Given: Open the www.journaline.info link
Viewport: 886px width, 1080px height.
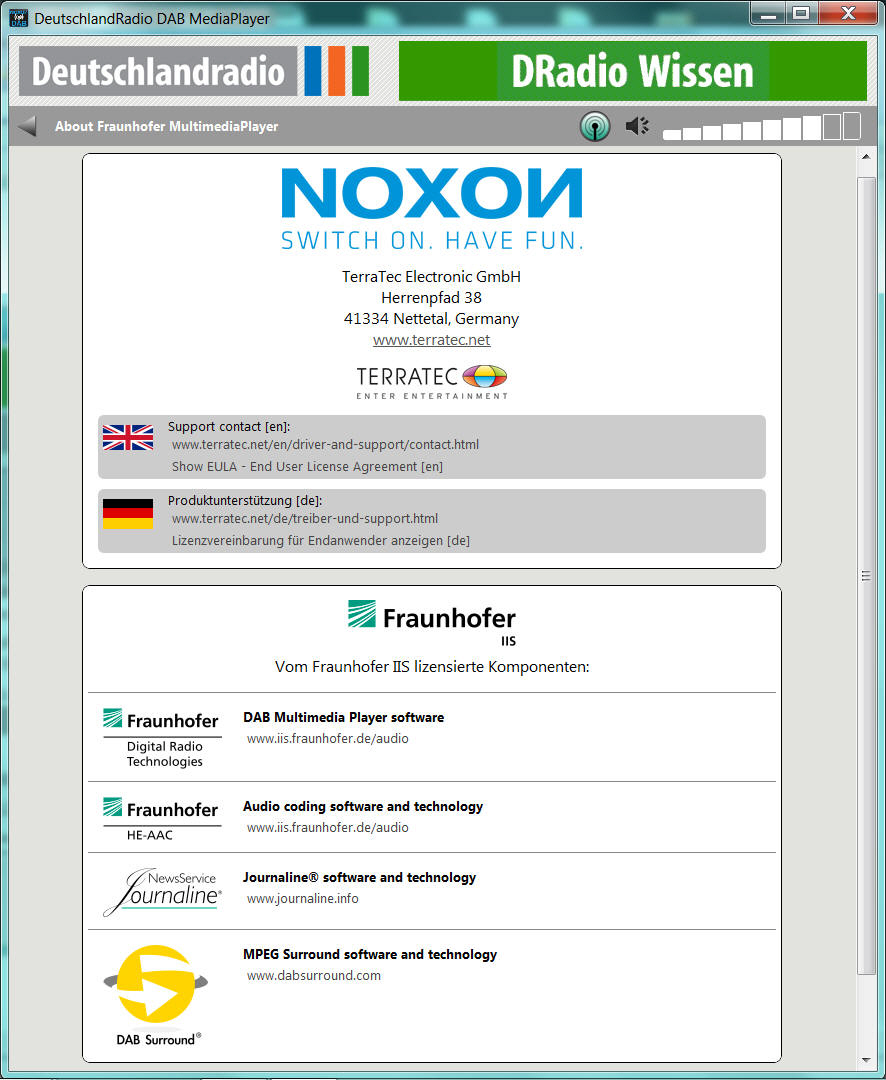Looking at the screenshot, I should (302, 898).
